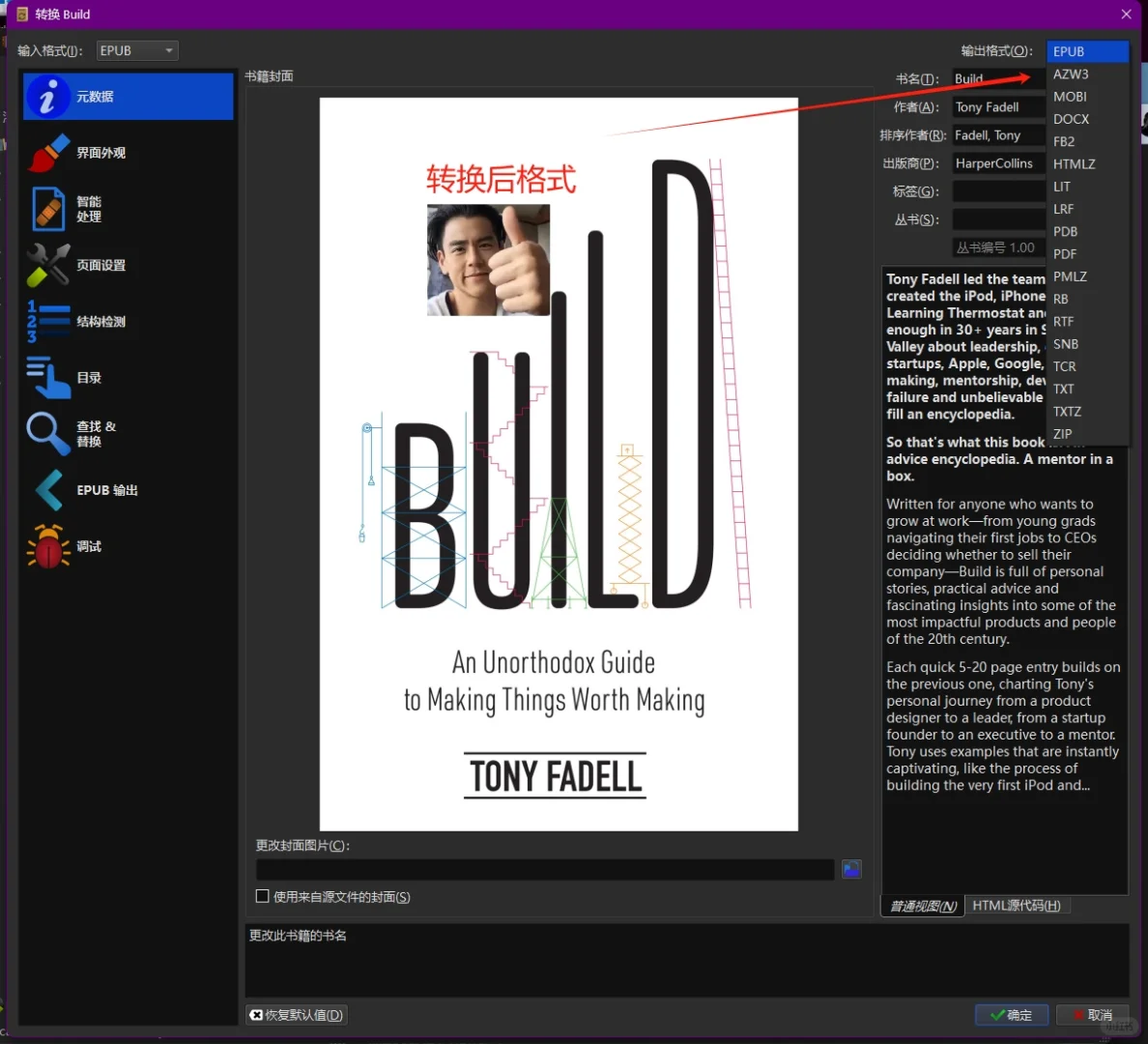Choose LRF output format
Image resolution: width=1148 pixels, height=1044 pixels.
pos(1087,209)
